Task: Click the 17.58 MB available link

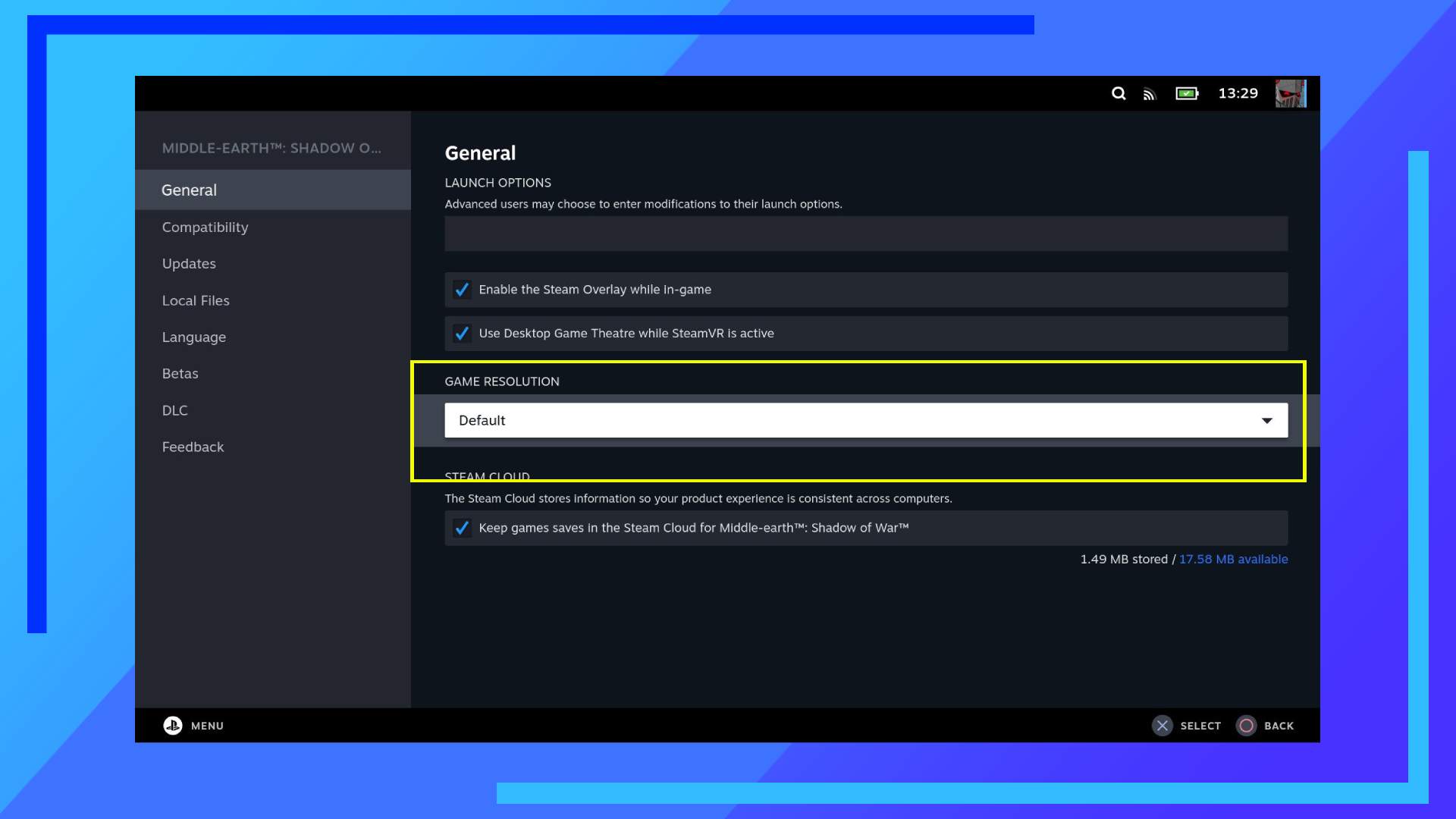Action: click(x=1233, y=559)
